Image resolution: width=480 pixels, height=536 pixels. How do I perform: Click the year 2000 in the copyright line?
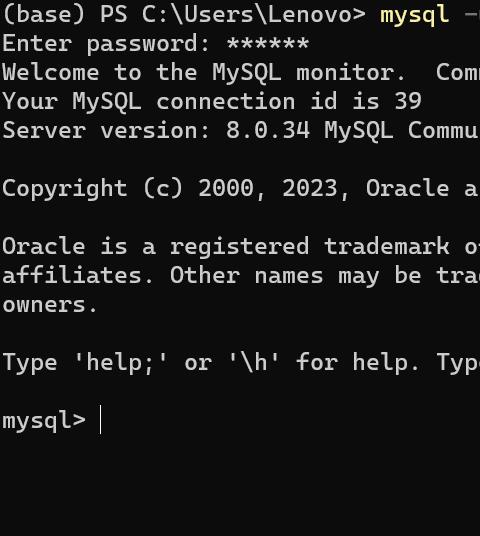(226, 189)
